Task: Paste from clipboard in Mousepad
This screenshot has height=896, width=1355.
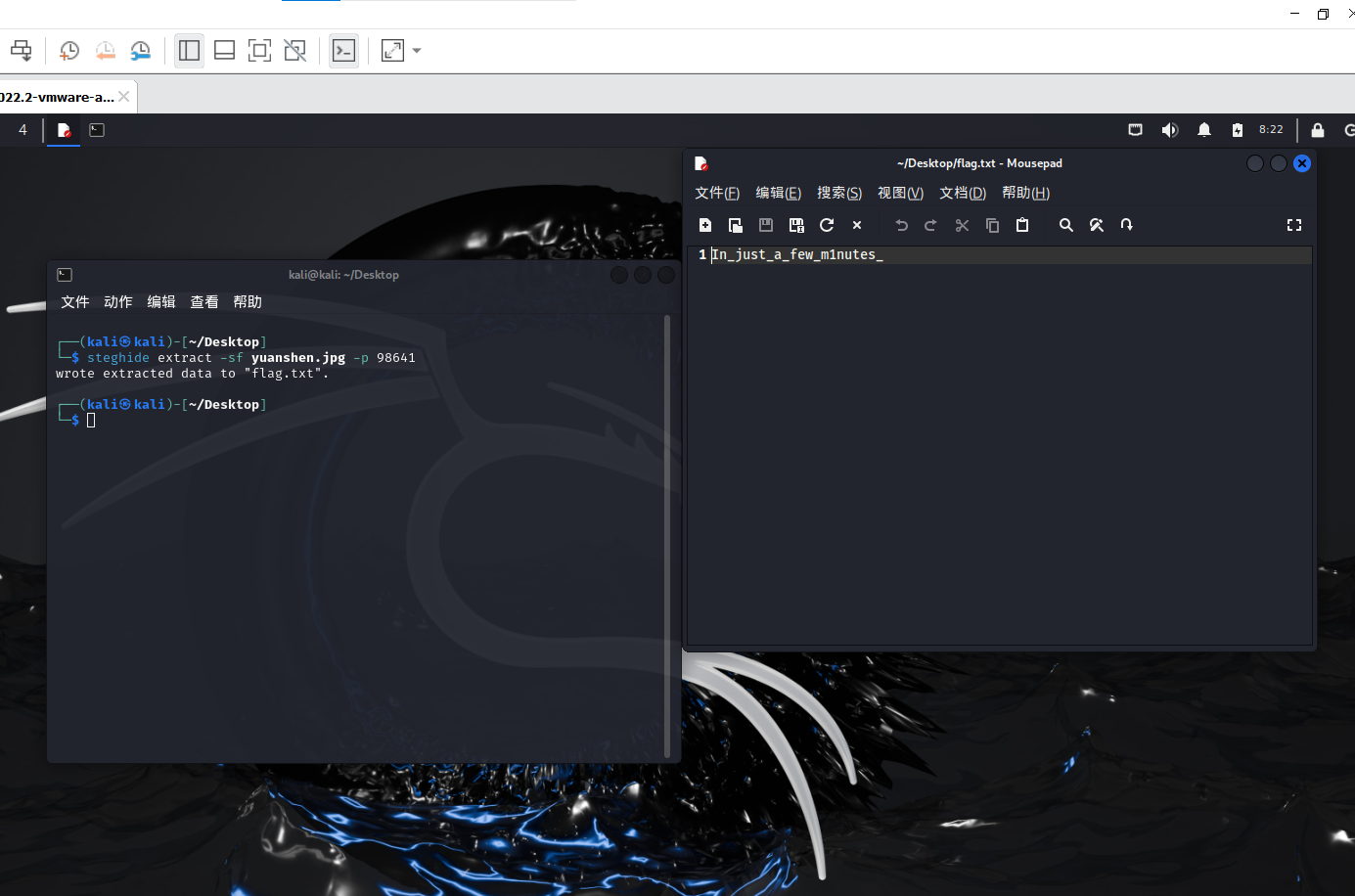Action: tap(1022, 225)
